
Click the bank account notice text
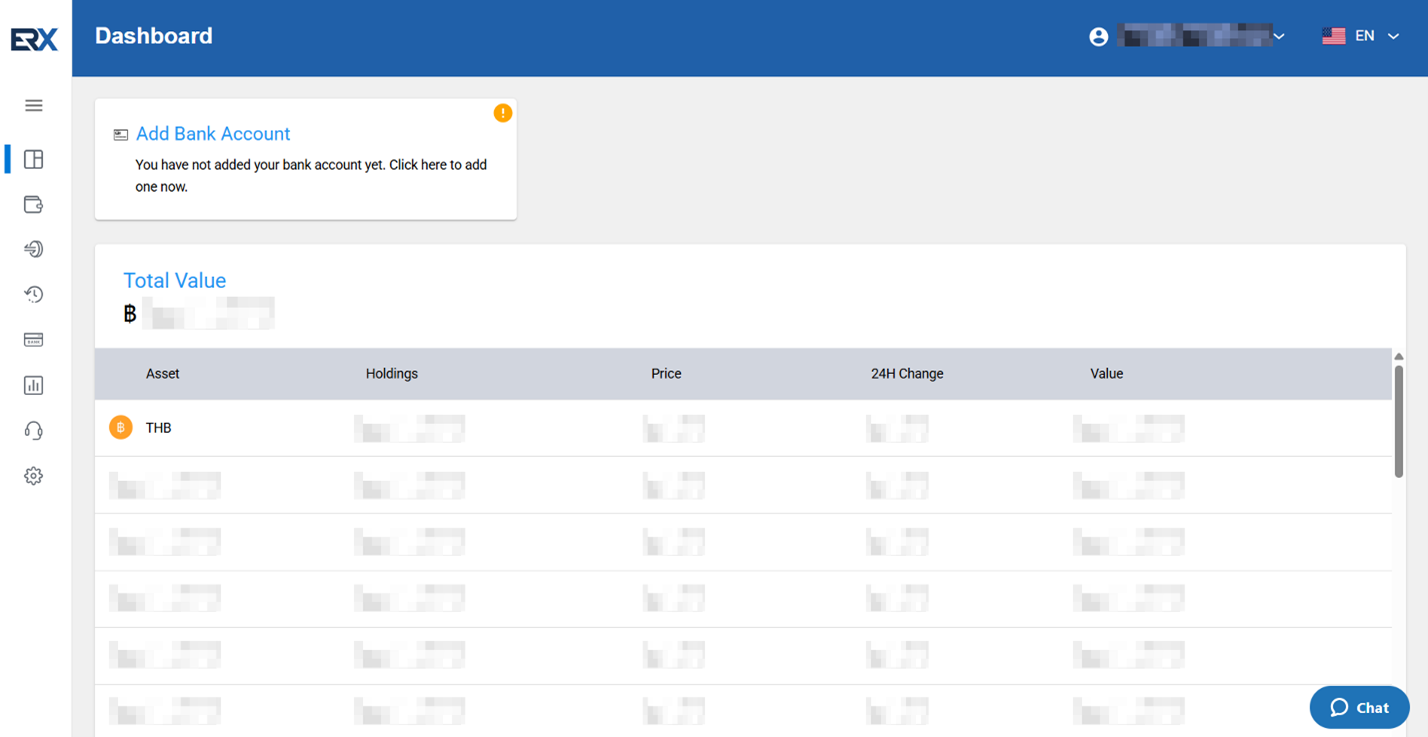tap(311, 175)
